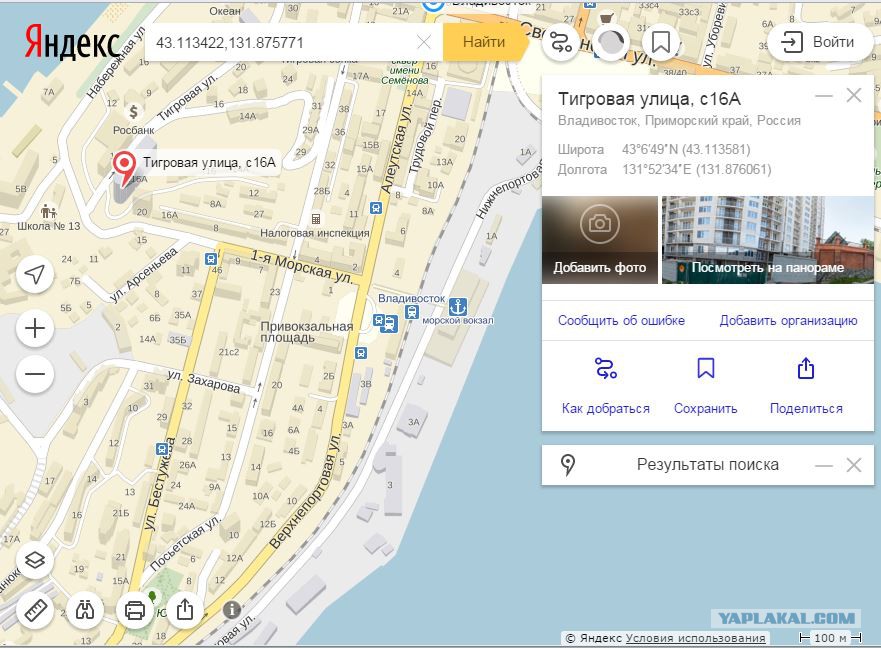
Task: Click the bus stop icon on Алеутская ул.
Action: [x=376, y=209]
